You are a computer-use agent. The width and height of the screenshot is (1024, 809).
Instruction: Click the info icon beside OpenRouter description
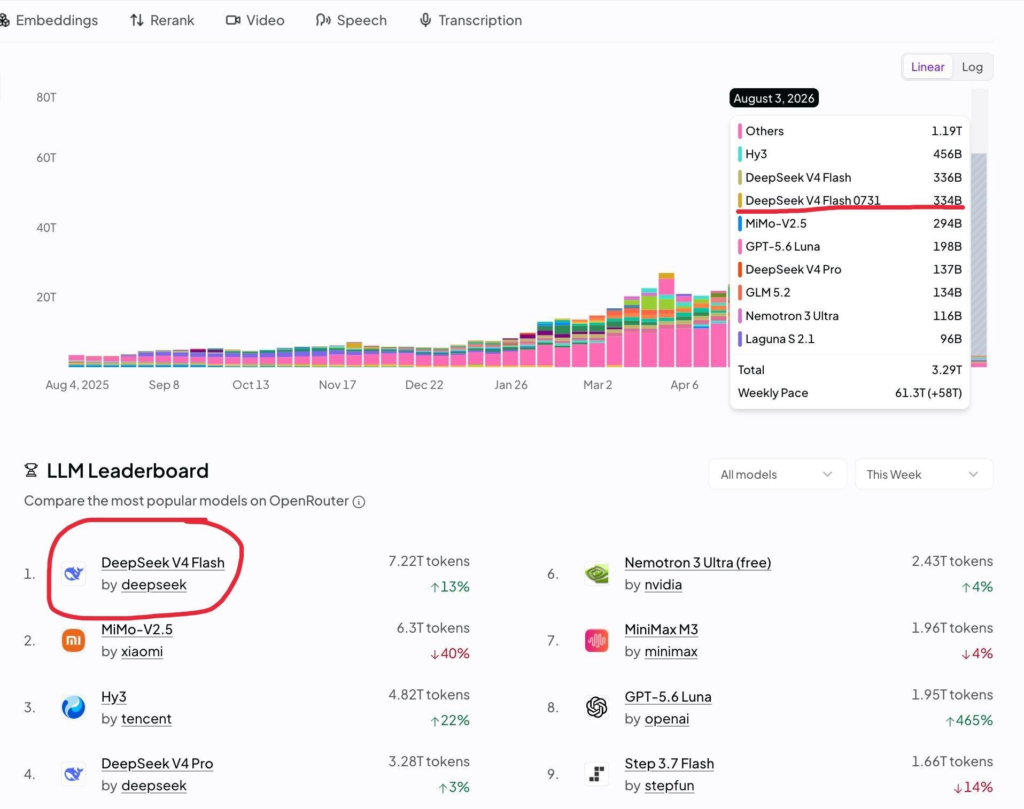point(359,501)
